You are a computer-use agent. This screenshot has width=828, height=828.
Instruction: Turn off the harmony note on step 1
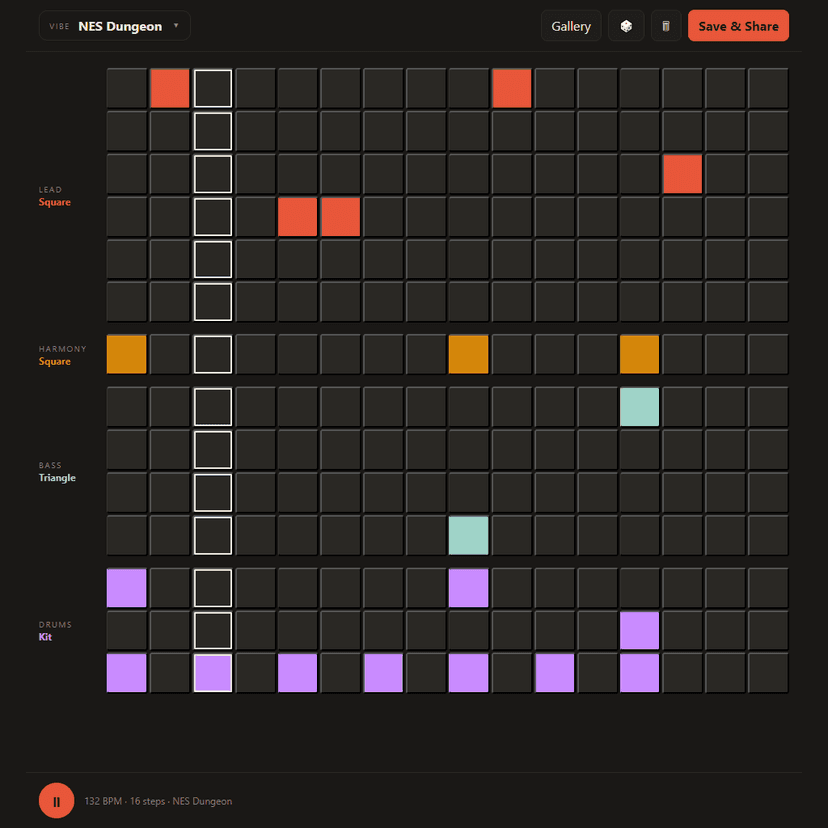pyautogui.click(x=127, y=354)
